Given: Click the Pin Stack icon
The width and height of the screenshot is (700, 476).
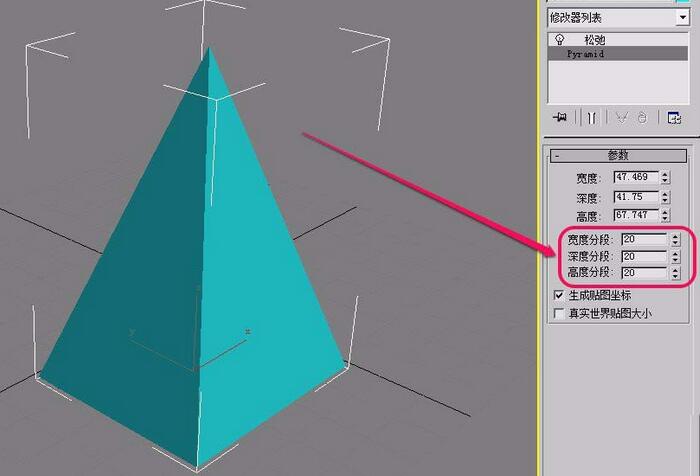Looking at the screenshot, I should click(560, 117).
